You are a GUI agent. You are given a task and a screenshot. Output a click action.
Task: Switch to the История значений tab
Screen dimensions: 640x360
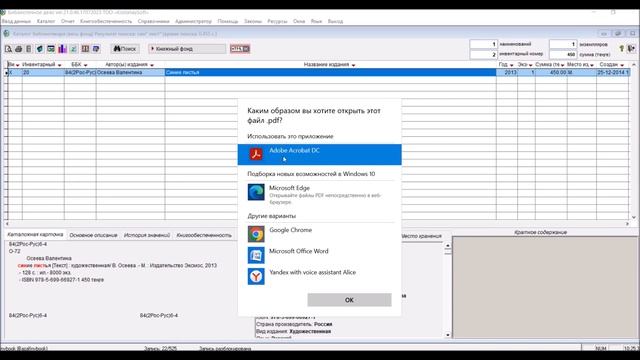click(x=147, y=236)
